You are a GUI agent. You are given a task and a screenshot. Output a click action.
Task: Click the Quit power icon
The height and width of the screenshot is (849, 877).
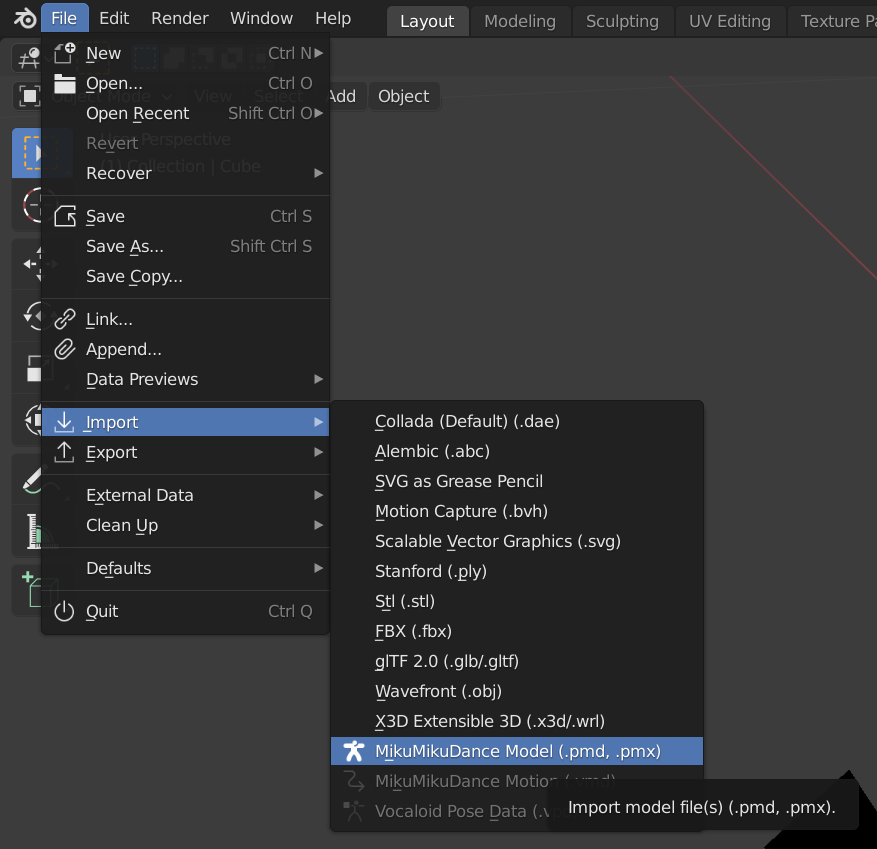pos(64,611)
